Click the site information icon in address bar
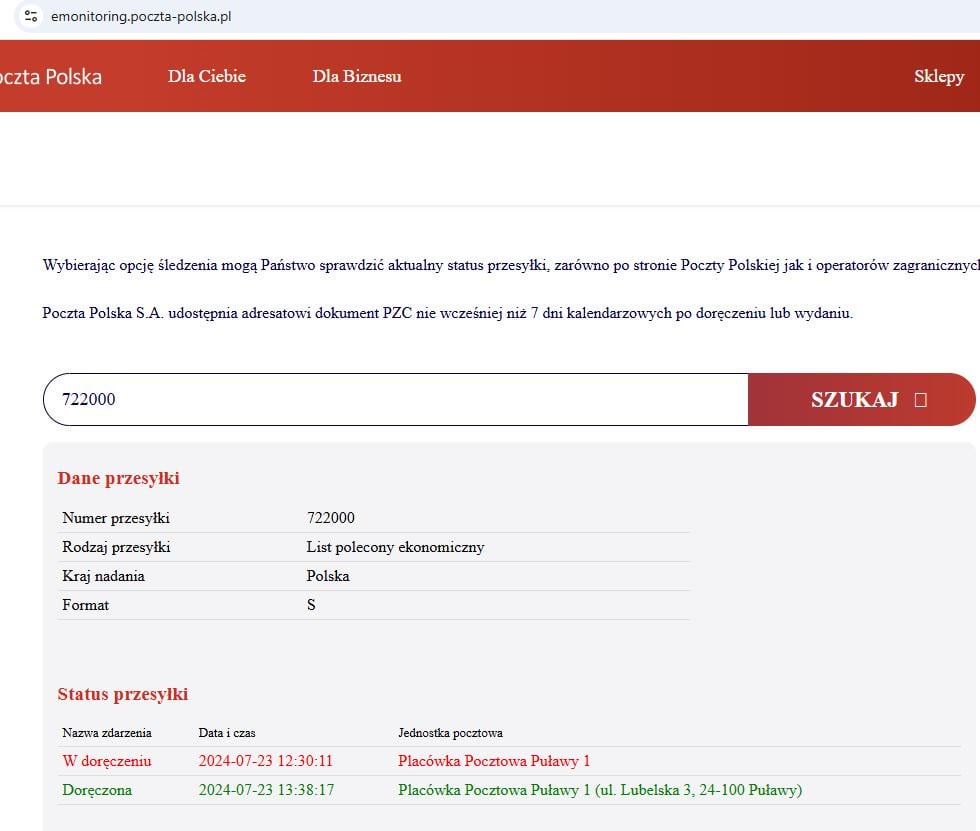This screenshot has height=831, width=980. [31, 16]
